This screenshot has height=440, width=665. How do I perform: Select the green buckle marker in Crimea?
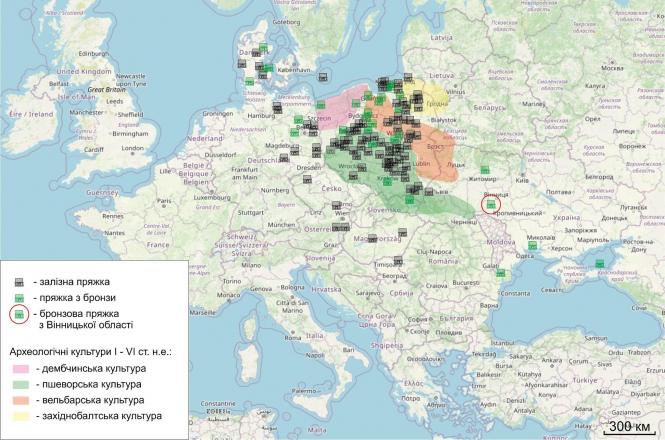click(600, 262)
